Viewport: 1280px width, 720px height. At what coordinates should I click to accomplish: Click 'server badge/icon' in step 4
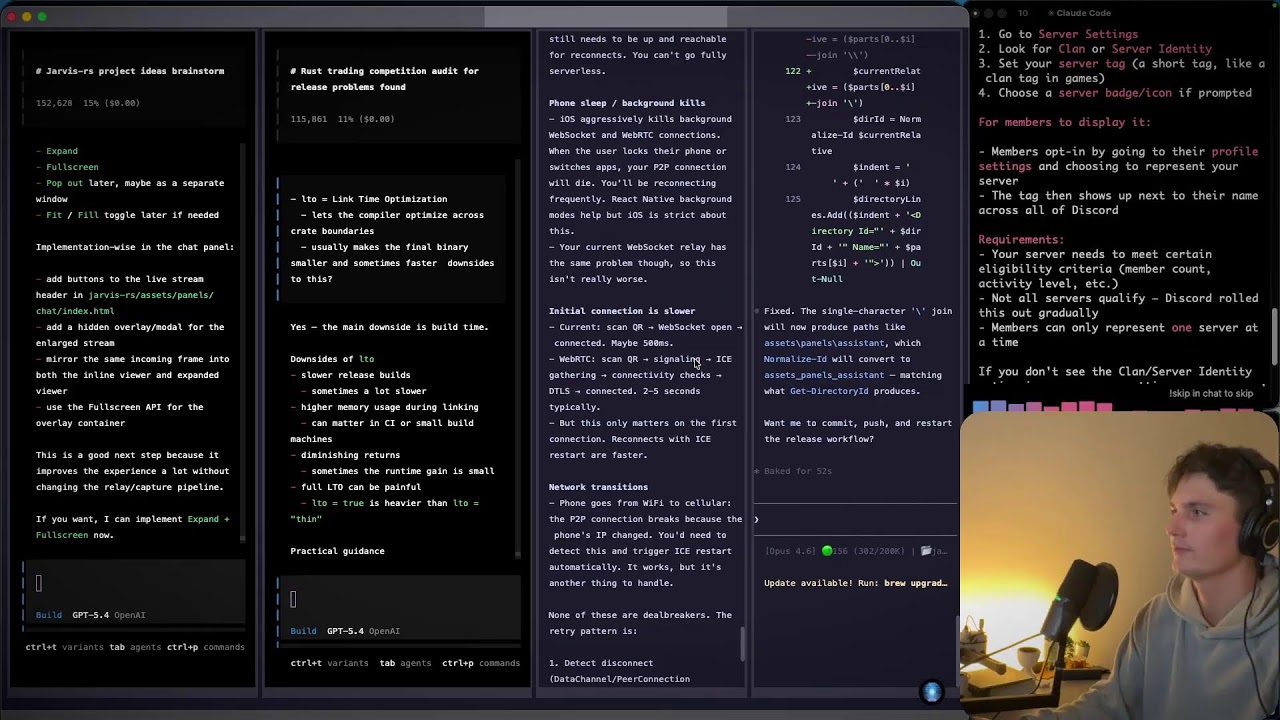coord(1115,93)
